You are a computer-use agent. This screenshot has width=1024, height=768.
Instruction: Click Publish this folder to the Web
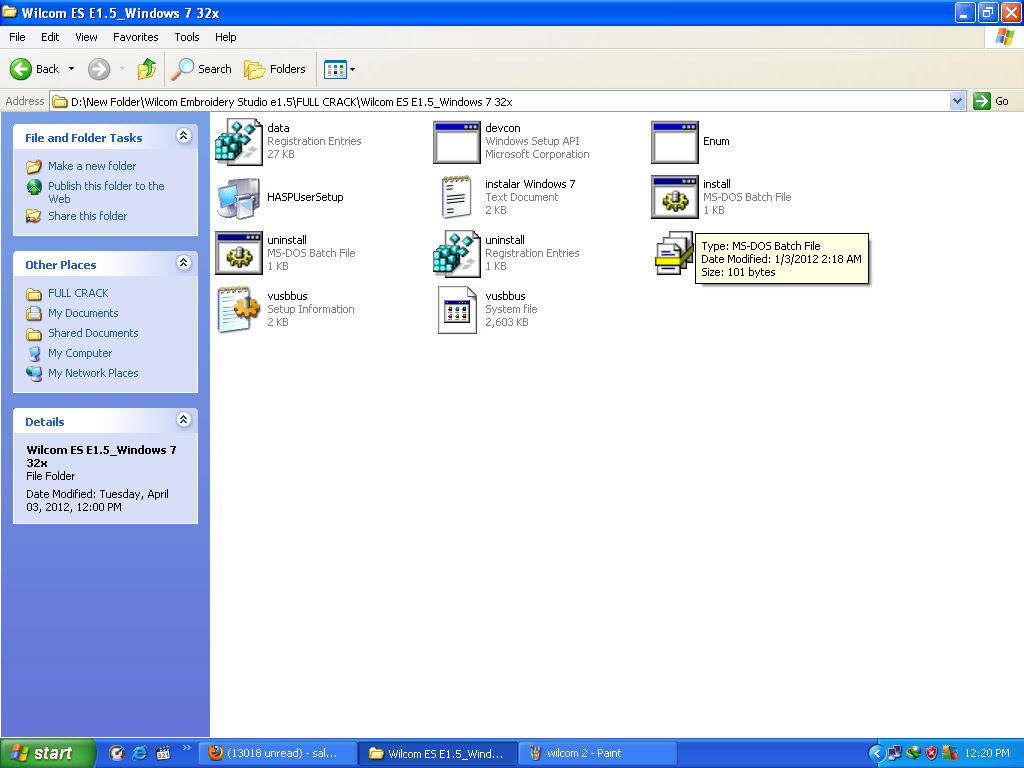click(x=106, y=192)
